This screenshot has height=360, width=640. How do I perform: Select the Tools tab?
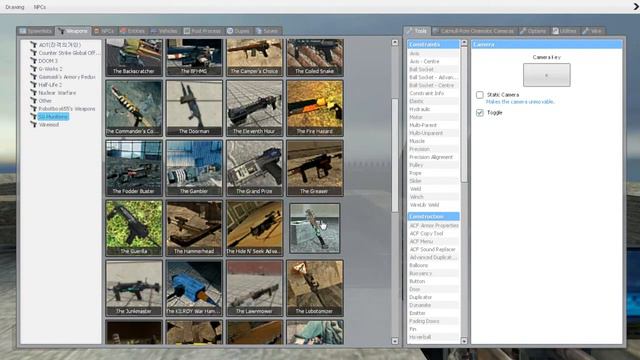point(417,31)
